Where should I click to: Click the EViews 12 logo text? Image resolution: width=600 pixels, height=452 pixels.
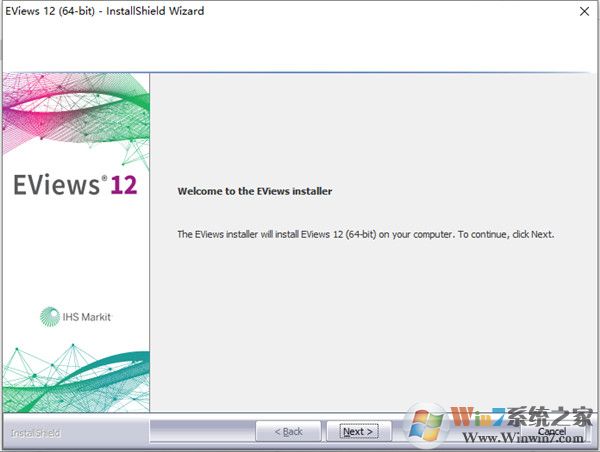click(75, 185)
